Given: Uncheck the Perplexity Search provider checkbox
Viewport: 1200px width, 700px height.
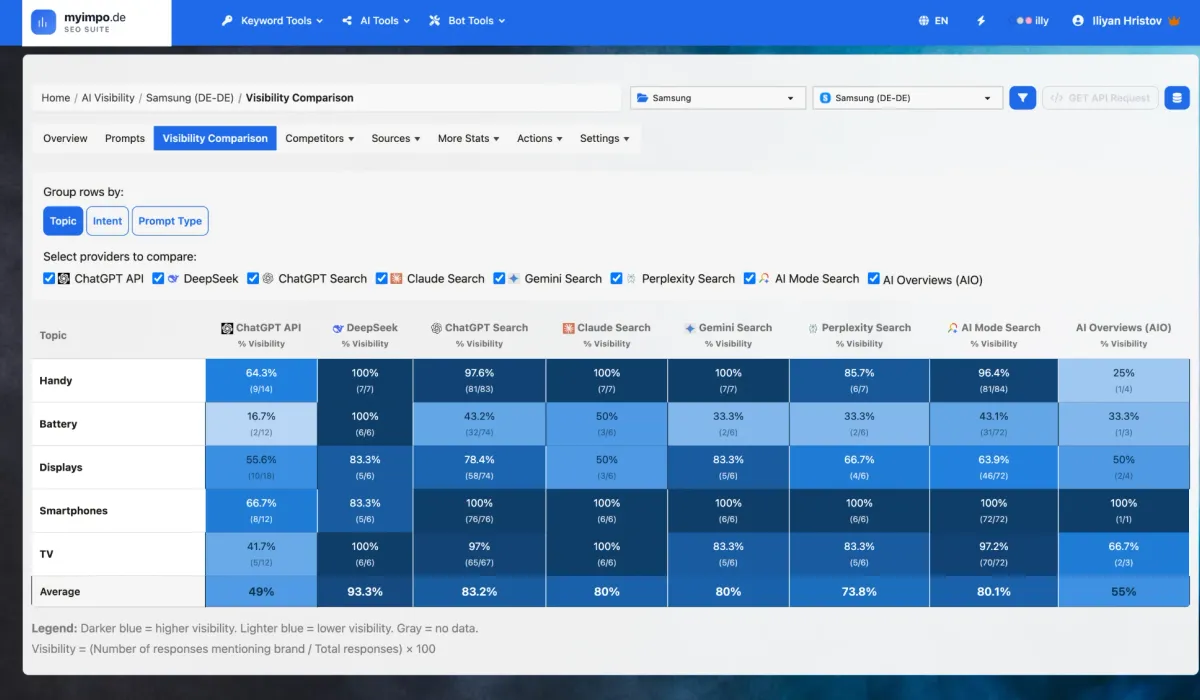Looking at the screenshot, I should point(617,279).
